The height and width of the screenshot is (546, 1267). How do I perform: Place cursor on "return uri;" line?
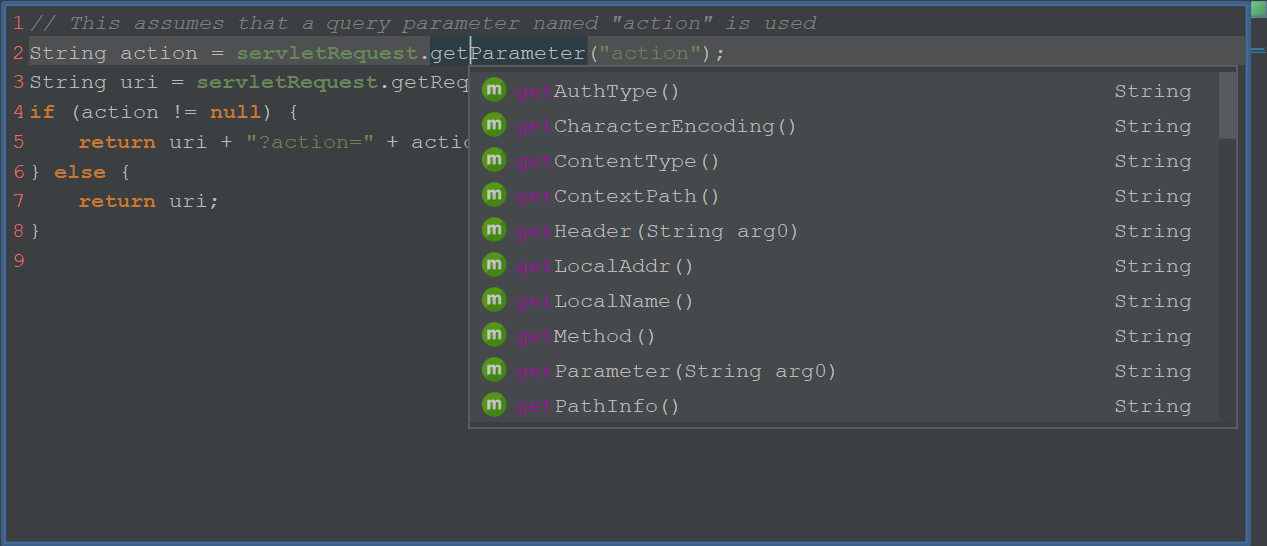(x=148, y=201)
